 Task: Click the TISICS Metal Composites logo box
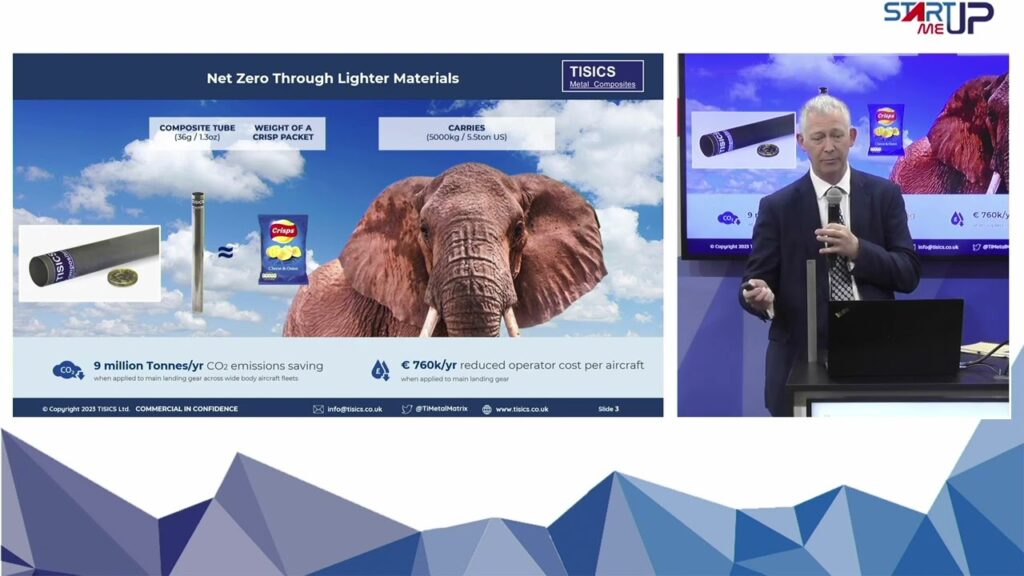(602, 77)
